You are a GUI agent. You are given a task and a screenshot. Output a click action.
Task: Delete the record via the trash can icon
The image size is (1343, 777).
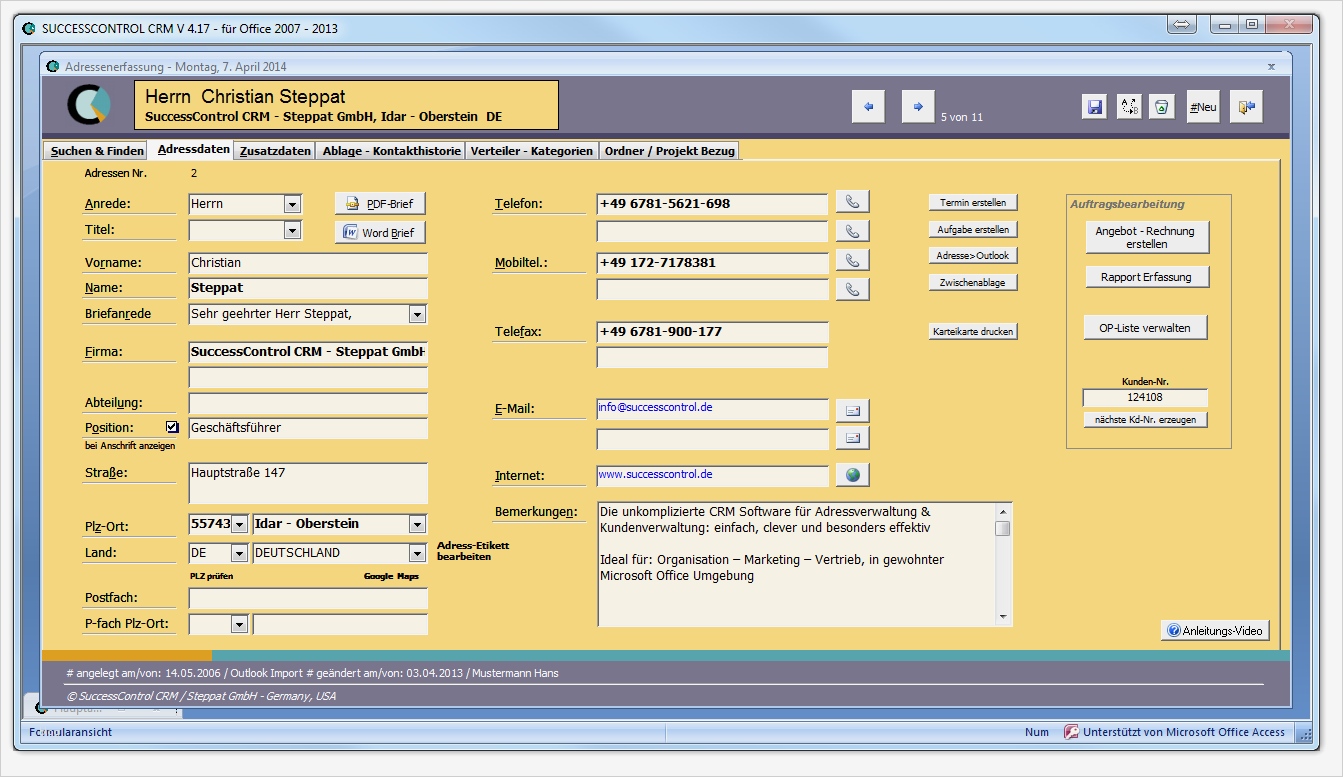click(x=1161, y=105)
